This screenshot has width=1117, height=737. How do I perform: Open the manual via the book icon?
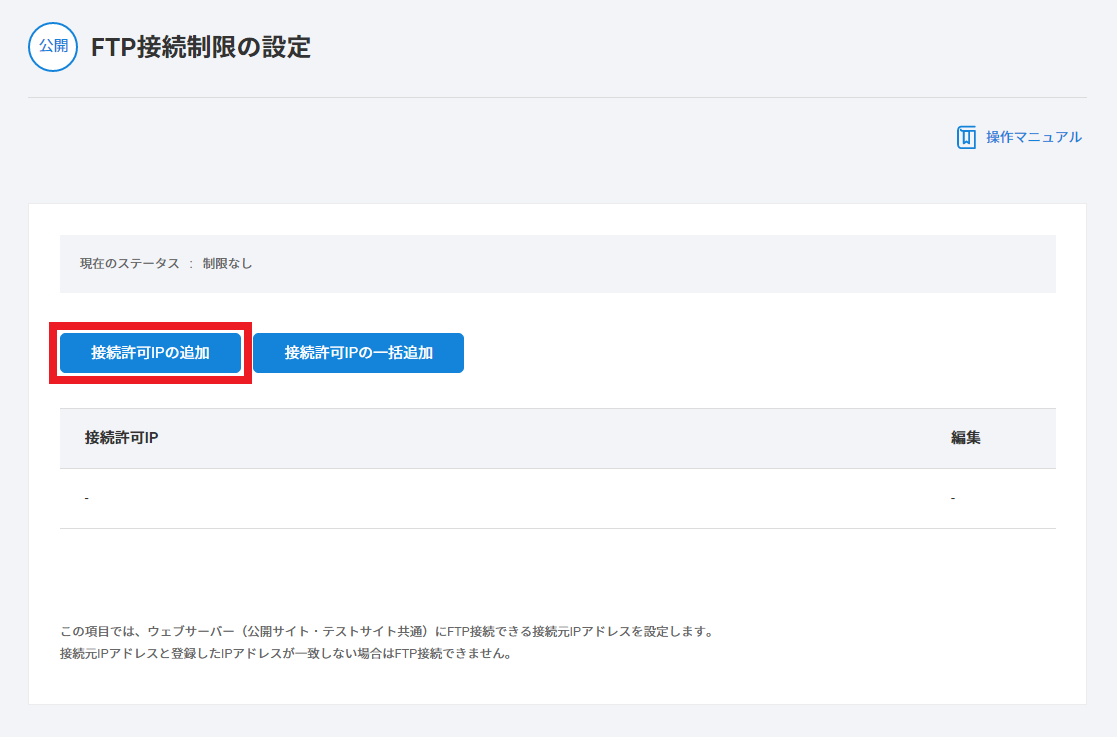[x=966, y=137]
